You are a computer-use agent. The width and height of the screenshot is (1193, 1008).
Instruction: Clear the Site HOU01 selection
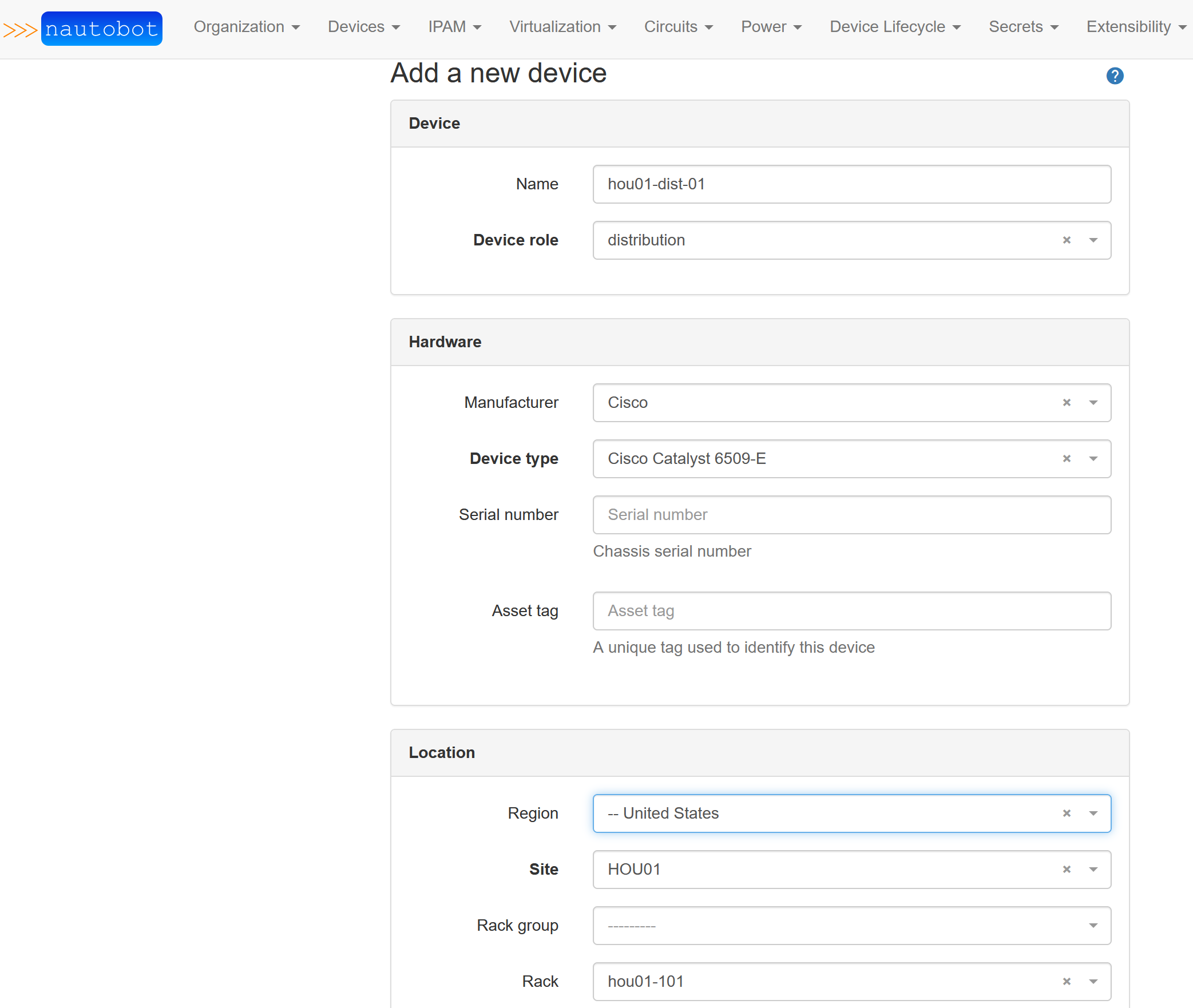click(x=1066, y=870)
